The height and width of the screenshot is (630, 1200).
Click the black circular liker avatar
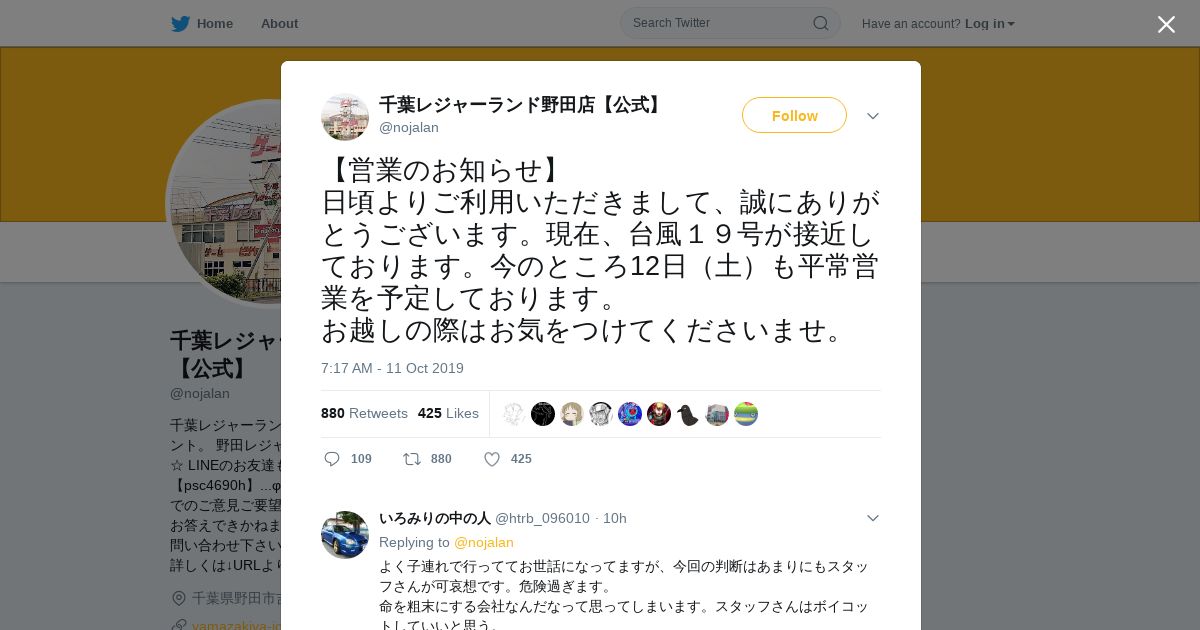(543, 414)
